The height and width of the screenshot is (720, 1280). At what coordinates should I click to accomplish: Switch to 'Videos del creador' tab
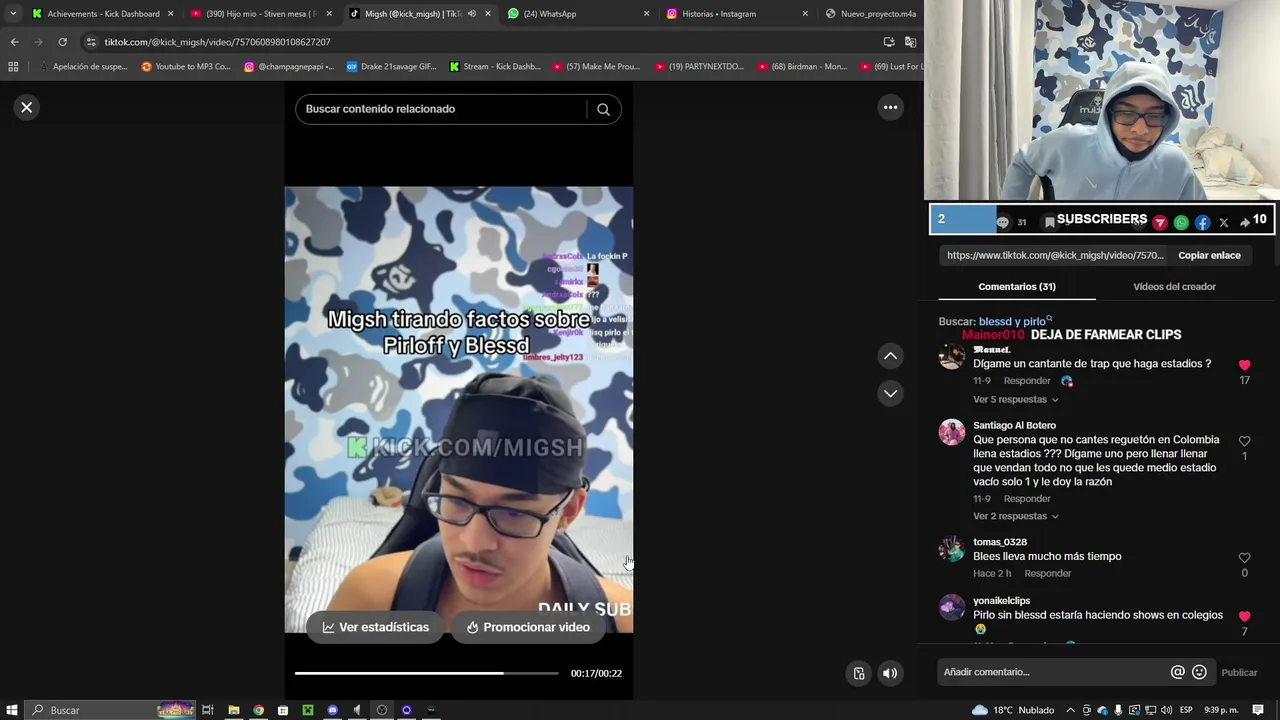(1174, 287)
